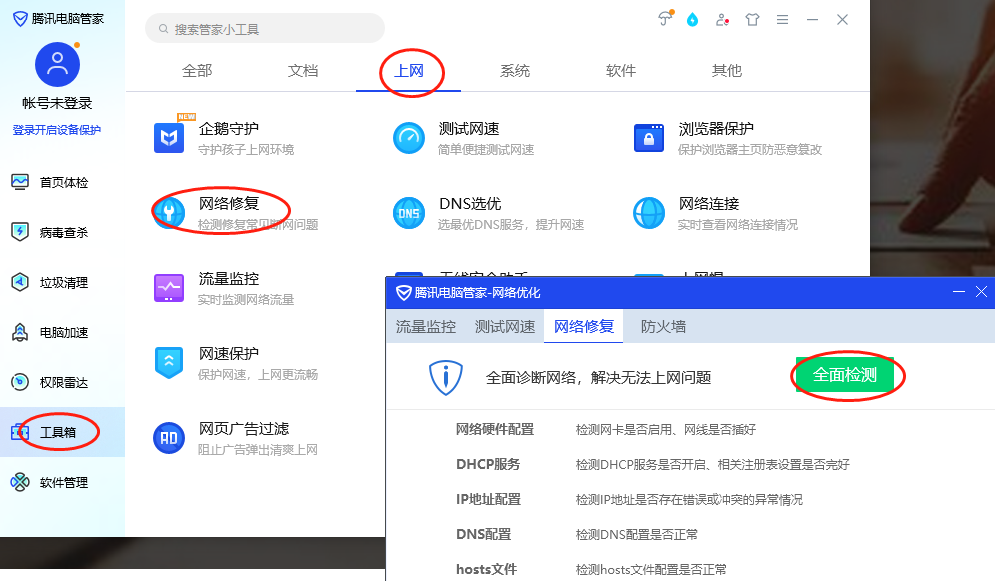Minimize the 网络优化 window
The height and width of the screenshot is (581, 995).
[959, 292]
